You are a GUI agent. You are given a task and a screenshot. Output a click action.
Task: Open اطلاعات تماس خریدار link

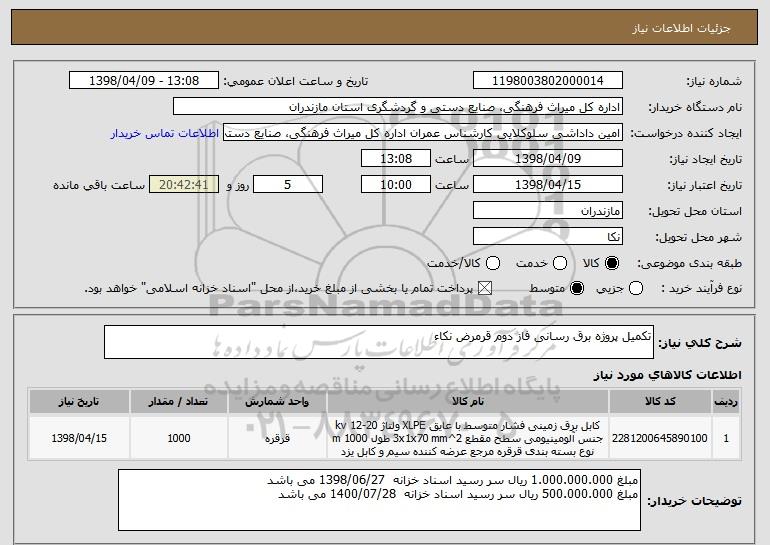pos(165,133)
